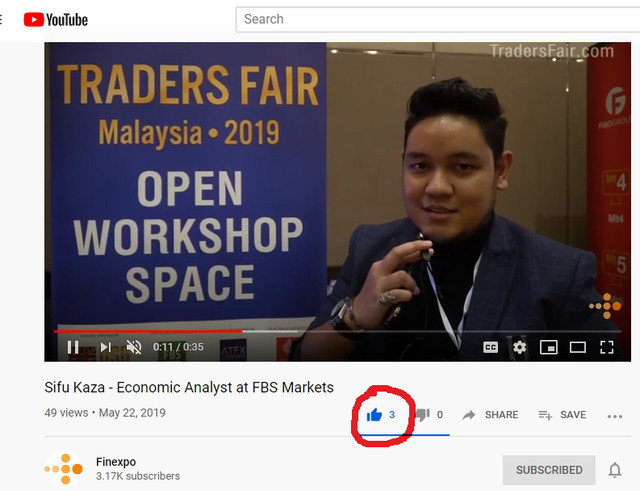Click the 0:11 / 0:35 time display
640x491 pixels.
pyautogui.click(x=178, y=347)
